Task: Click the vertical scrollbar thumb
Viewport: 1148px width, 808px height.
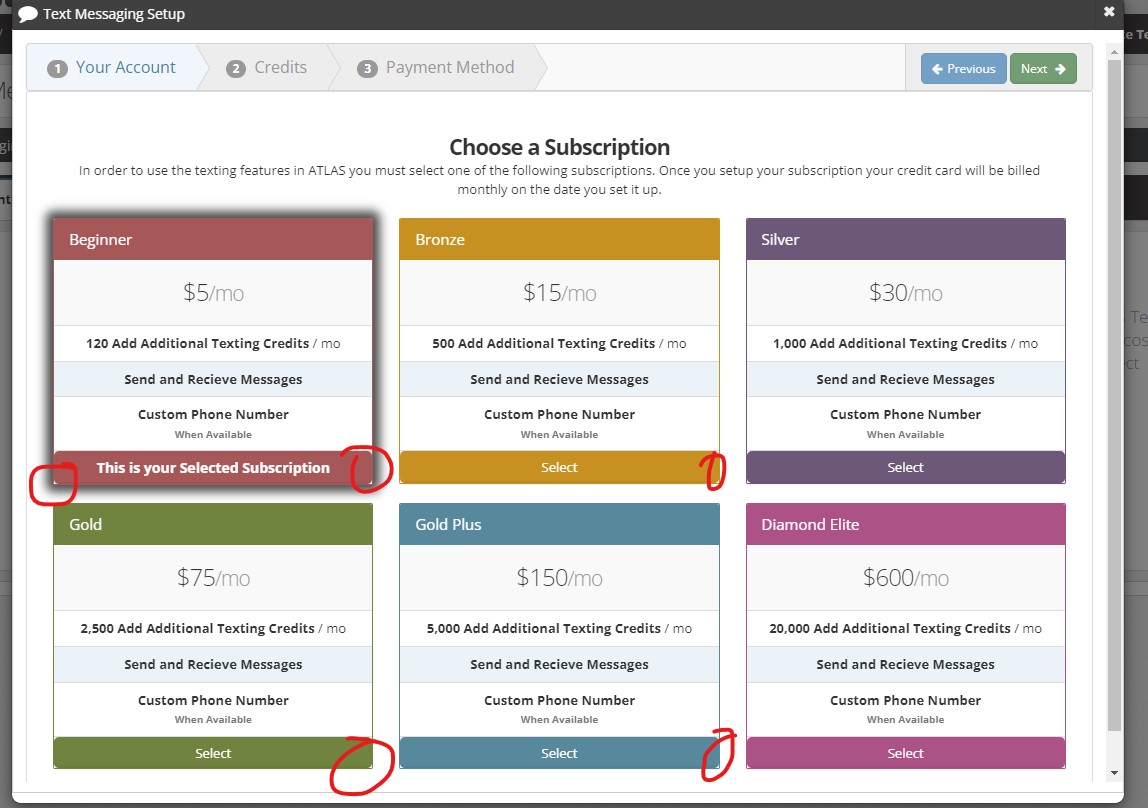Action: click(x=1114, y=400)
